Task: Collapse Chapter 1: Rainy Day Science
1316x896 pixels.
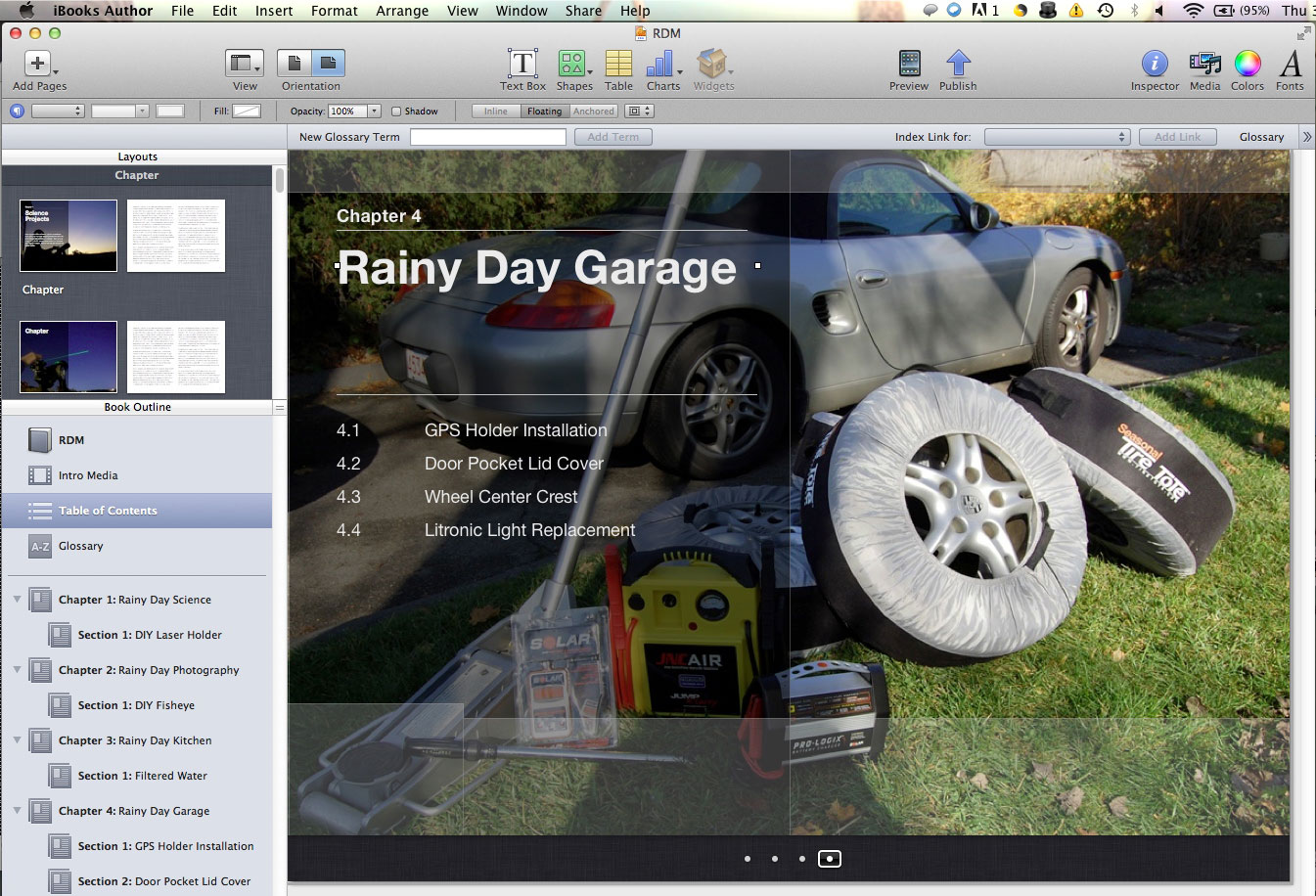Action: 17,600
